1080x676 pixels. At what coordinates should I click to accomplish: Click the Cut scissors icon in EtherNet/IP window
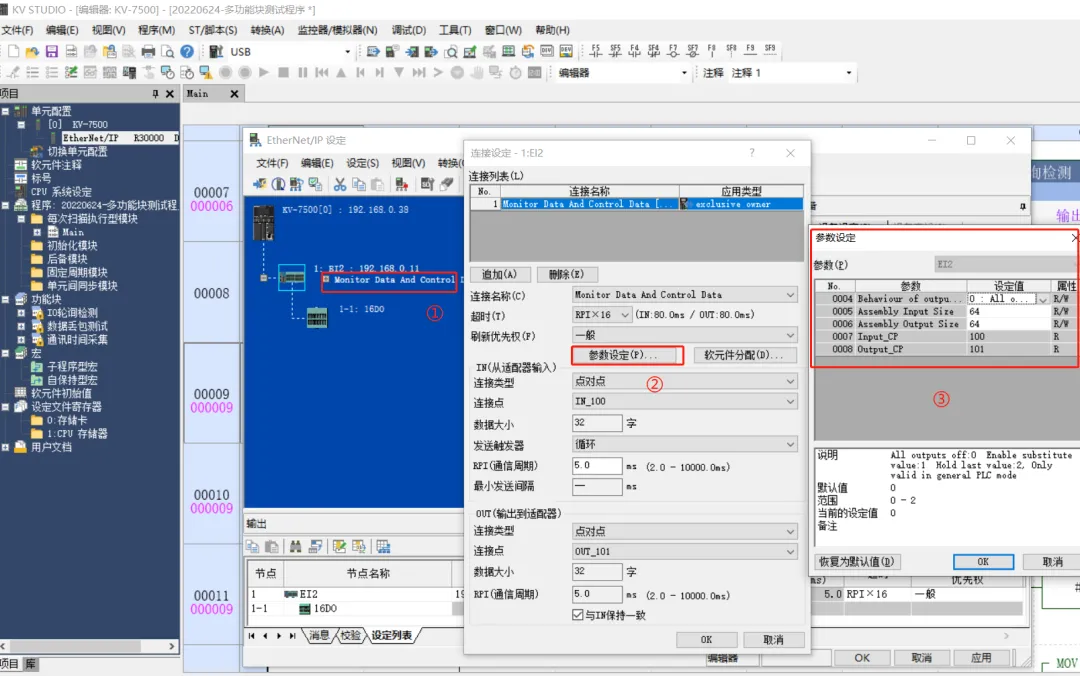pyautogui.click(x=340, y=184)
